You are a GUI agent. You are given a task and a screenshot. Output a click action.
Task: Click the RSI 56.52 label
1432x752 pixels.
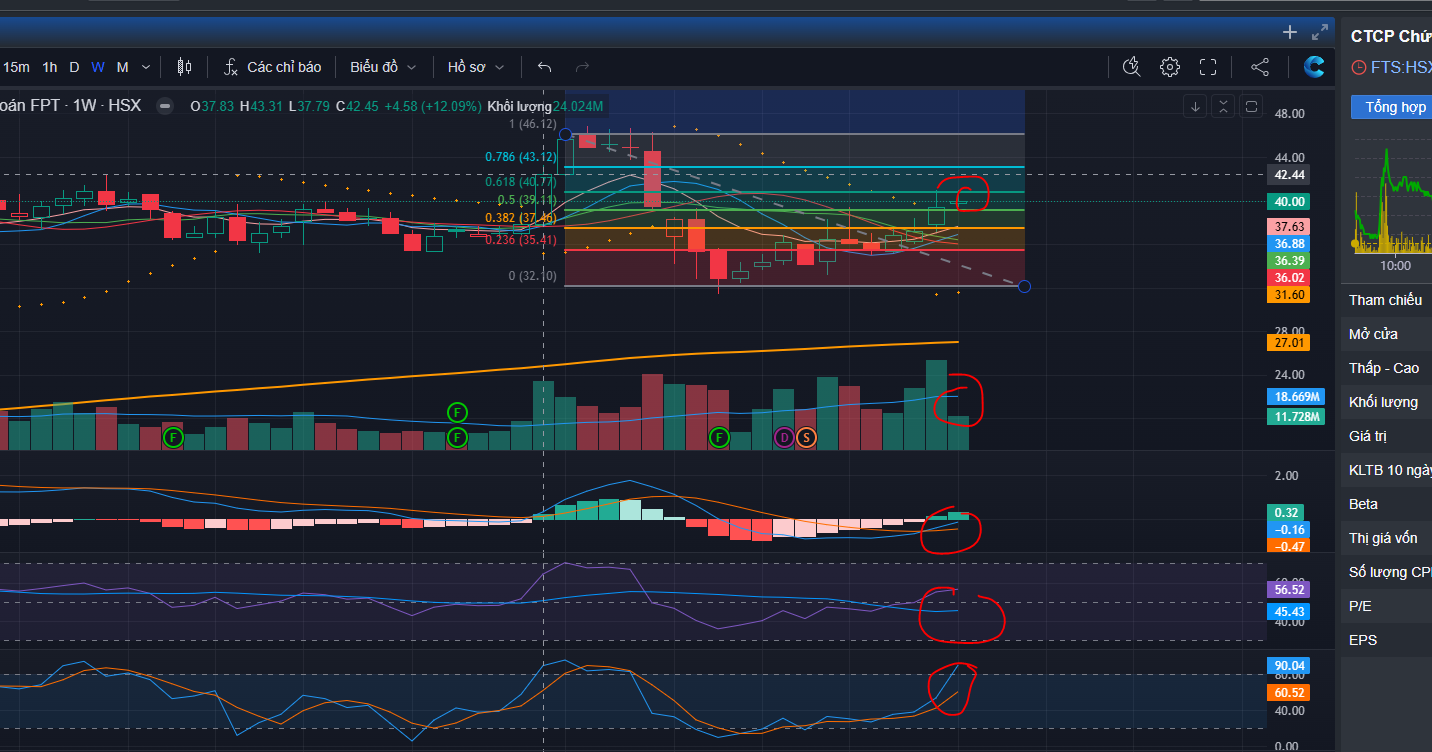point(1287,590)
